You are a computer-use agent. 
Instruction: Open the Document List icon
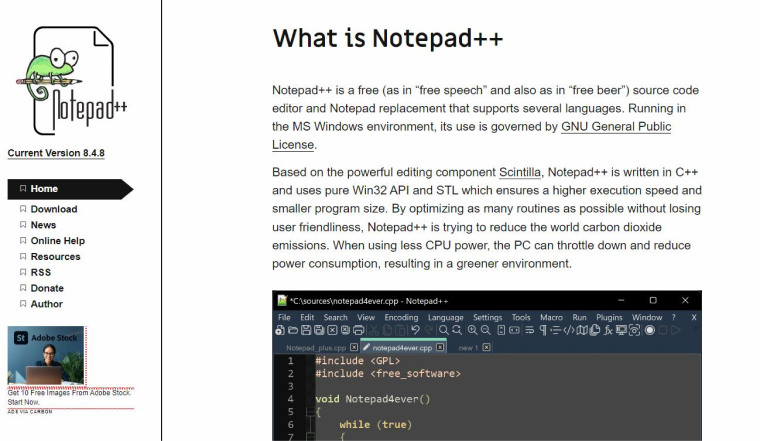point(595,331)
